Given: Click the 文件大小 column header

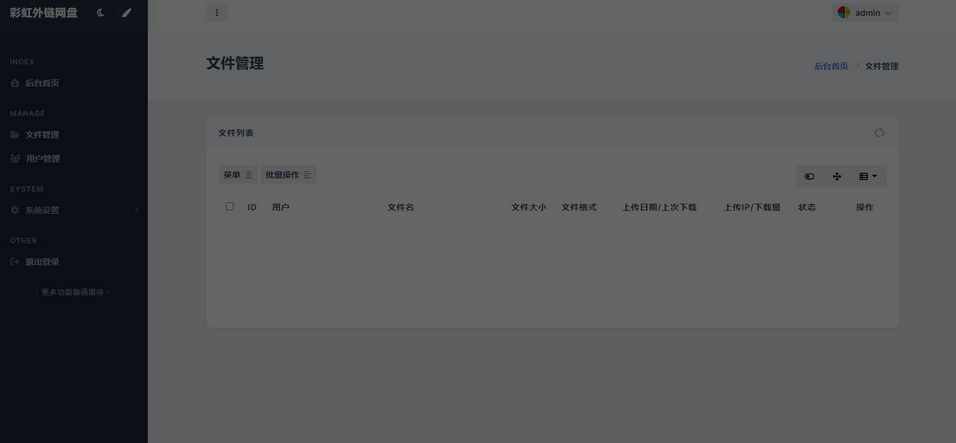Looking at the screenshot, I should pyautogui.click(x=529, y=208).
